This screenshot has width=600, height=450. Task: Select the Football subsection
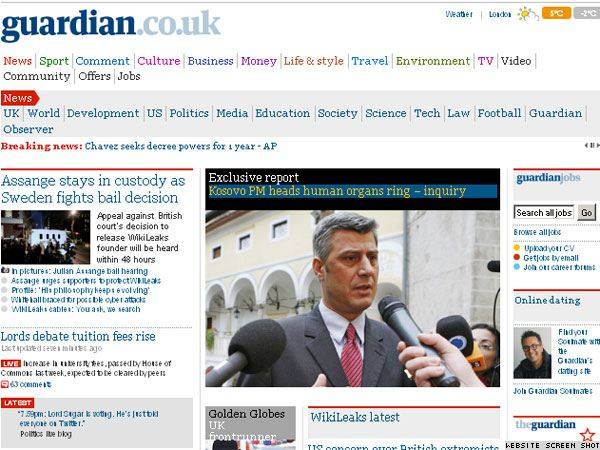pos(499,113)
